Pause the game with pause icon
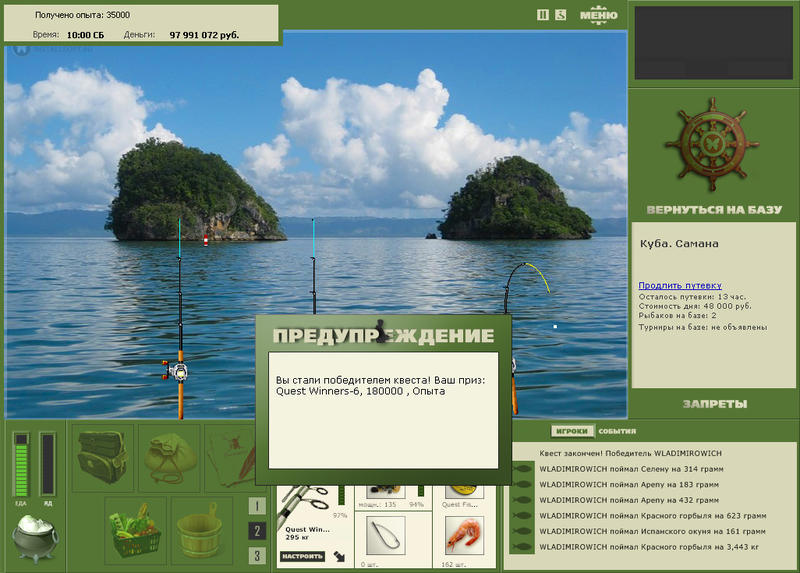 point(543,15)
